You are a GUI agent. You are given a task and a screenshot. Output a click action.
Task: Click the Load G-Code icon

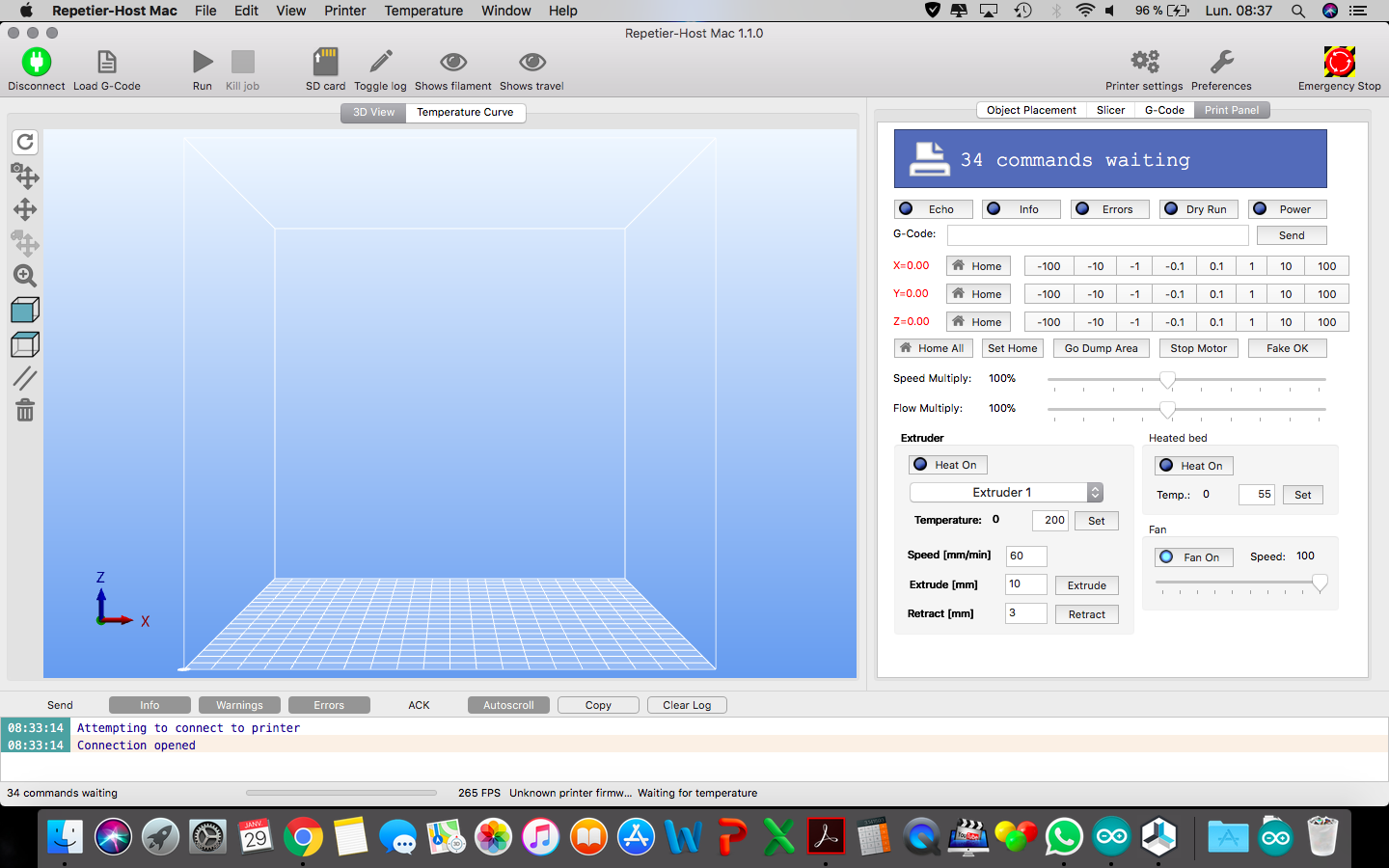(x=107, y=63)
